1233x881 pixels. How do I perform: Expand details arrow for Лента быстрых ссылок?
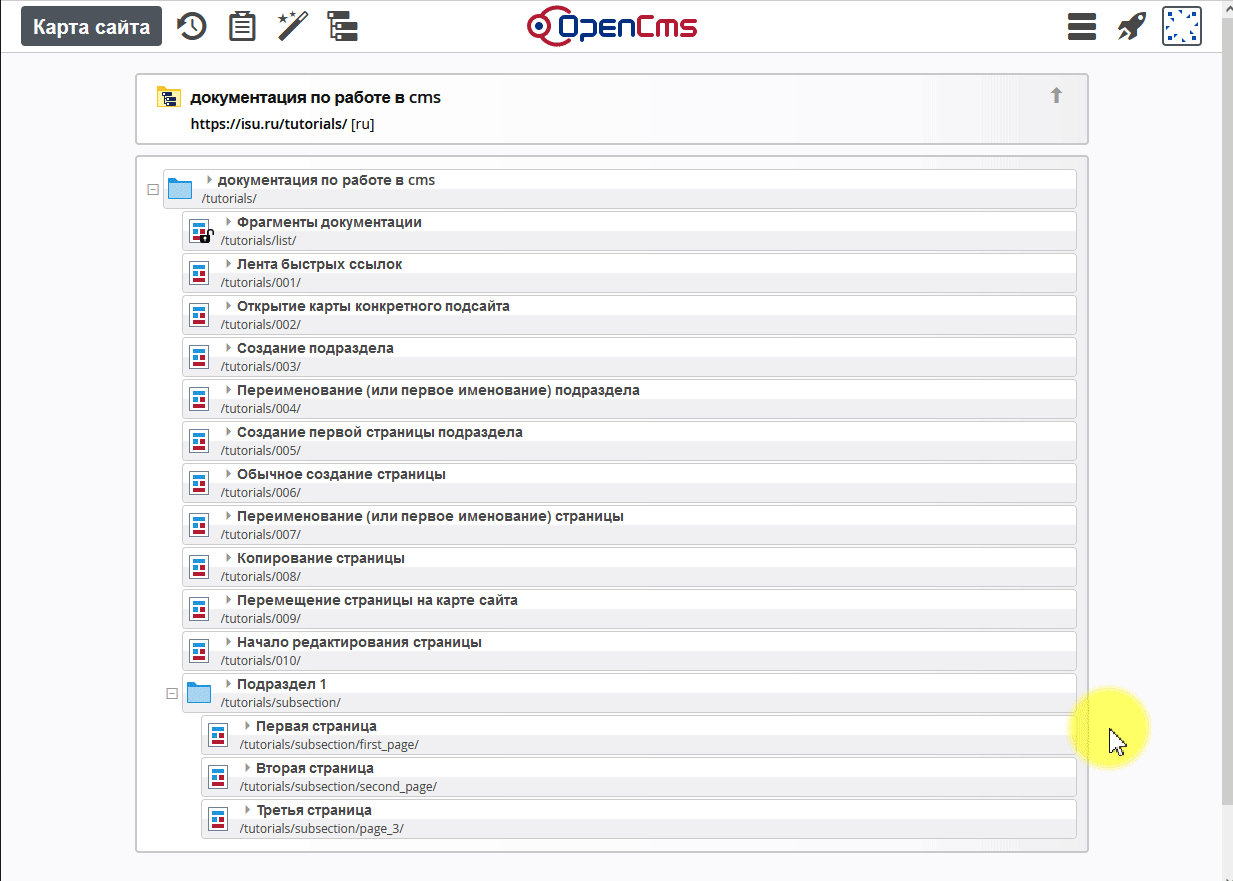229,264
